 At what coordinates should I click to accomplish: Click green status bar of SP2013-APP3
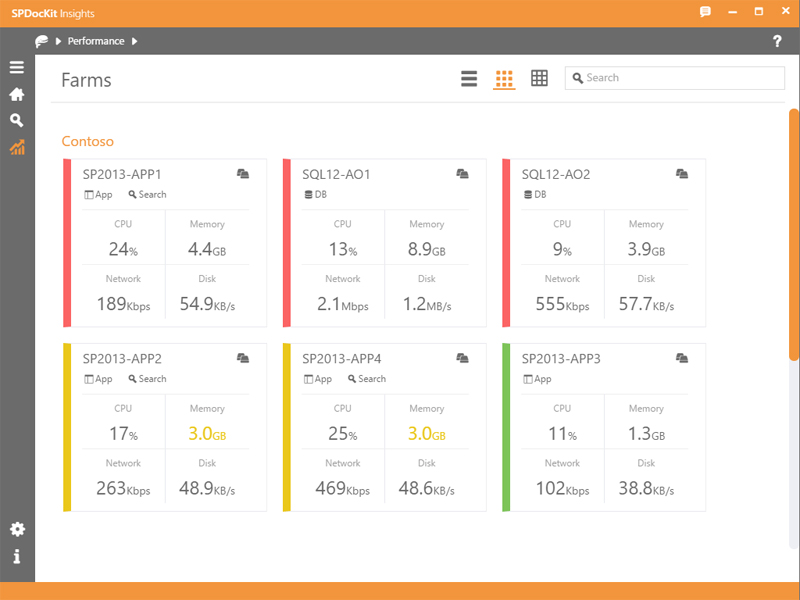pyautogui.click(x=506, y=427)
